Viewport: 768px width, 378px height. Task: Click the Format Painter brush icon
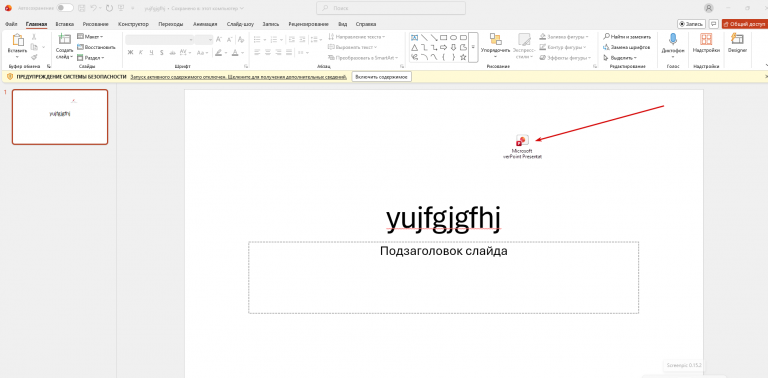click(x=34, y=57)
